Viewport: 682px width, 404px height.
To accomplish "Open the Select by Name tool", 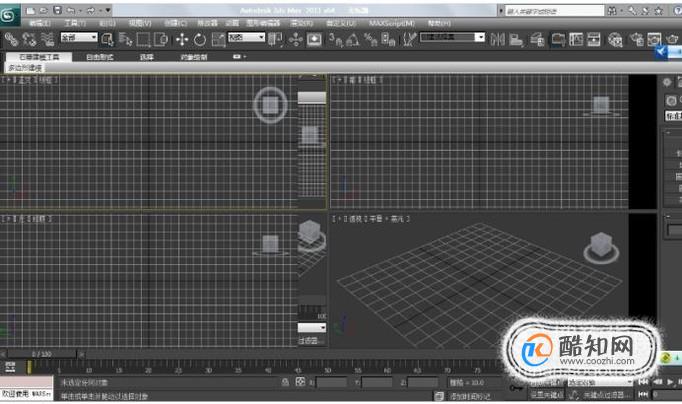I will pyautogui.click(x=125, y=40).
